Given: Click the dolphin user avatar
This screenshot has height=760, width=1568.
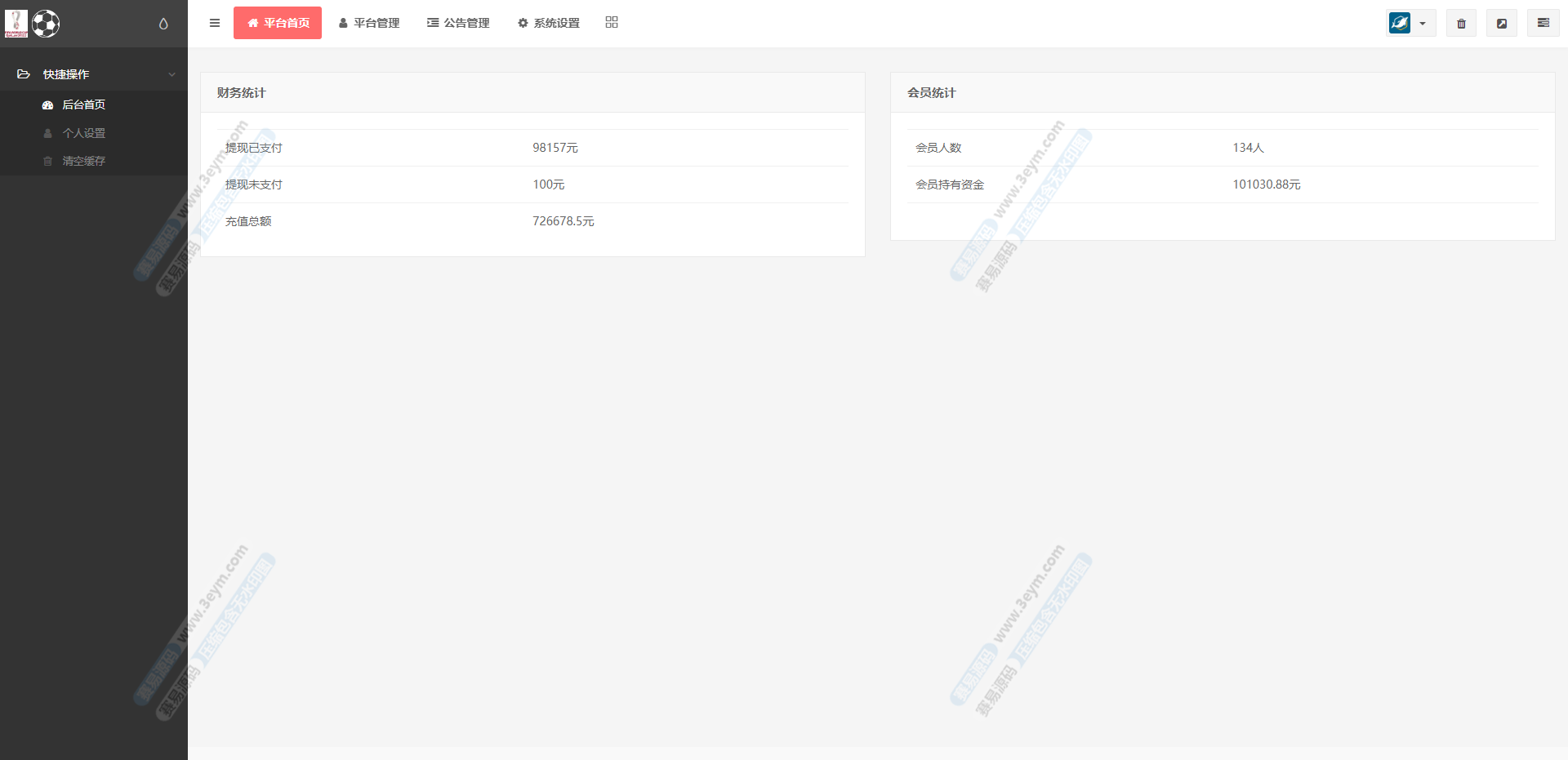Looking at the screenshot, I should click(1400, 23).
